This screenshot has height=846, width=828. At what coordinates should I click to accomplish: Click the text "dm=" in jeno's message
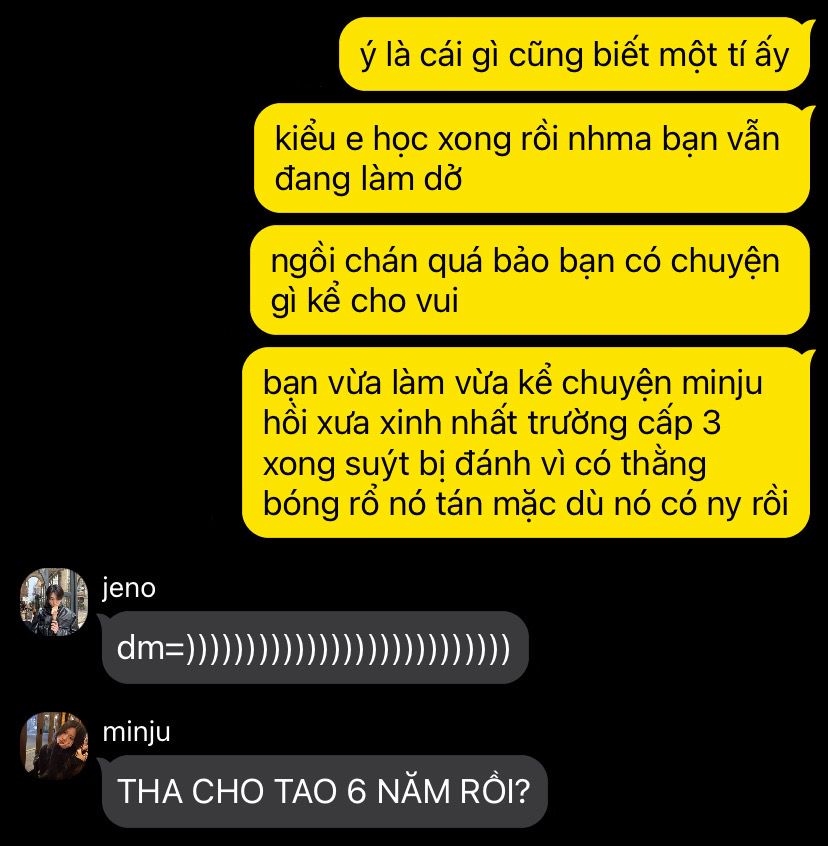[x=150, y=647]
